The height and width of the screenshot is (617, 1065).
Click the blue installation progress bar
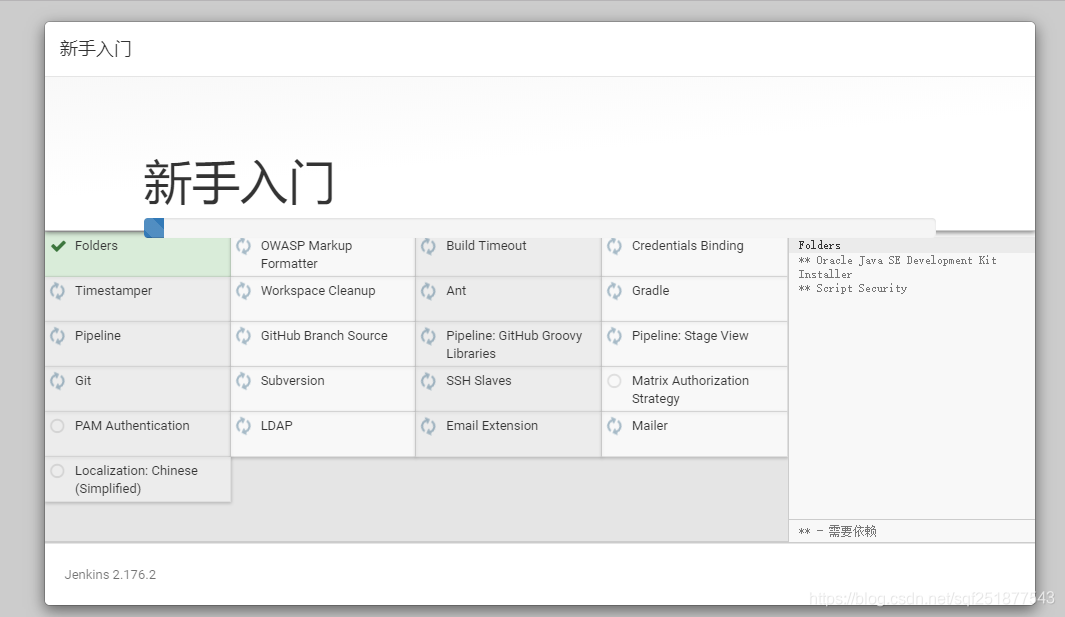[154, 228]
